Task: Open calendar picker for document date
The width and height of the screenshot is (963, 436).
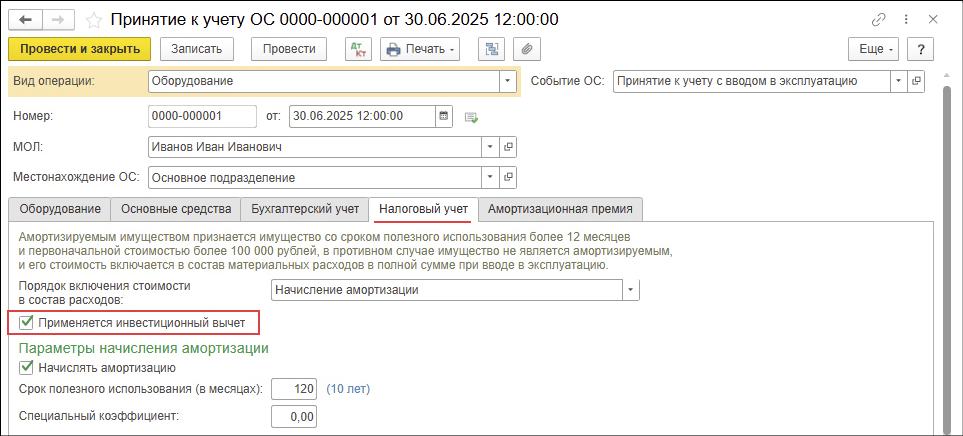Action: [444, 115]
